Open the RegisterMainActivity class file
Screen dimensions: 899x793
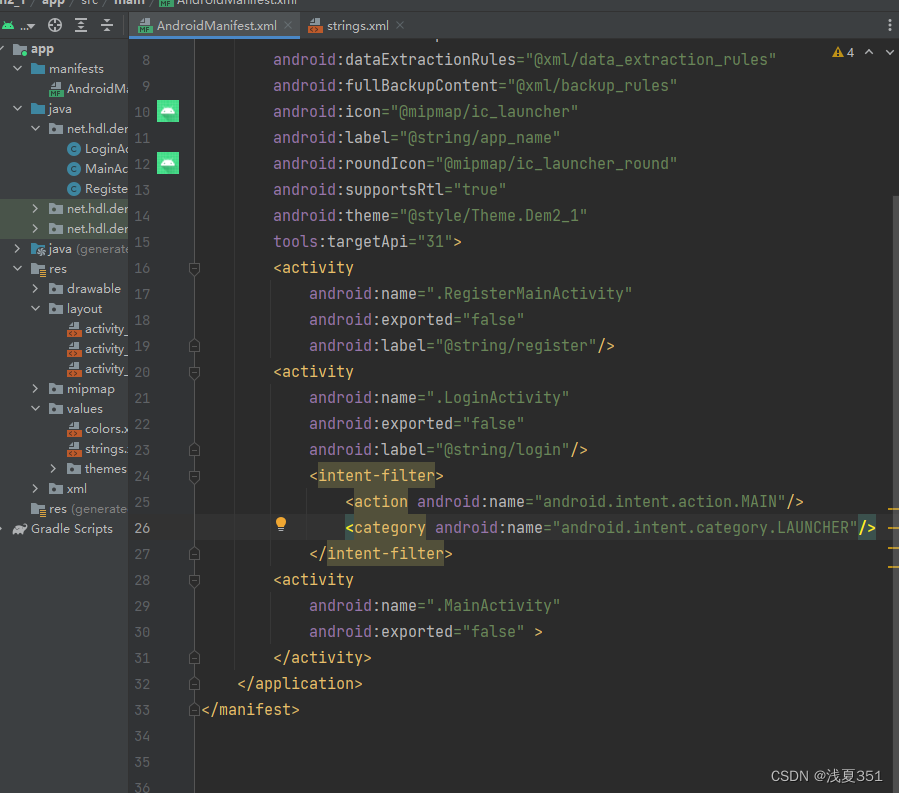point(98,189)
